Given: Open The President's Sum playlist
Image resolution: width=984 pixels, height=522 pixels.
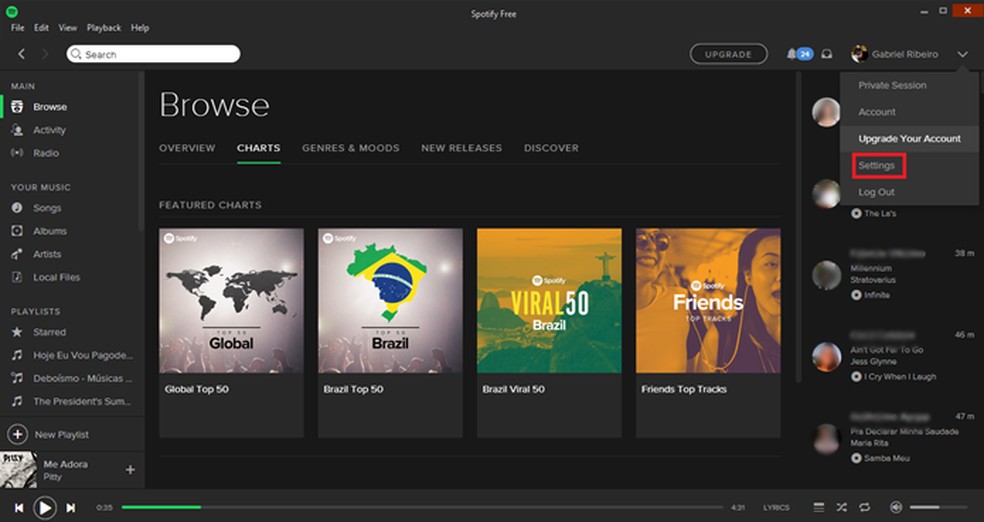Looking at the screenshot, I should click(x=82, y=402).
